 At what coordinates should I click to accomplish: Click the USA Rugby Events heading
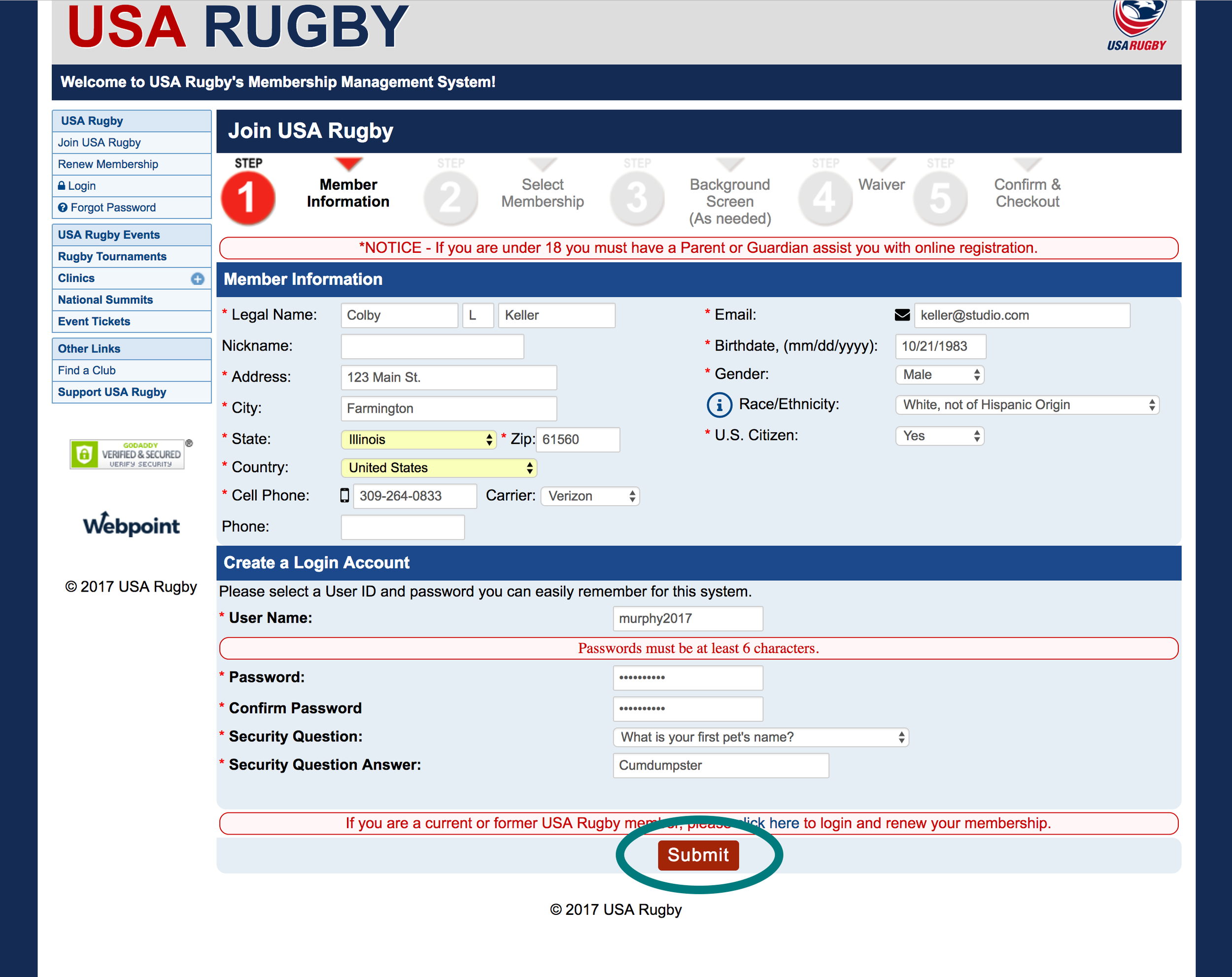tap(132, 235)
